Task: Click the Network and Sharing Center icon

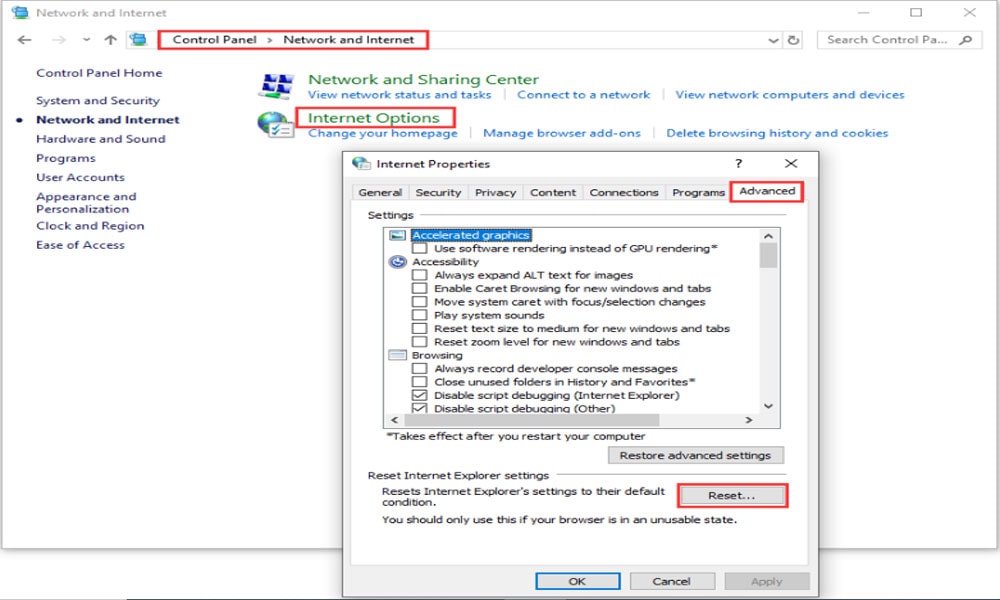Action: (x=276, y=86)
